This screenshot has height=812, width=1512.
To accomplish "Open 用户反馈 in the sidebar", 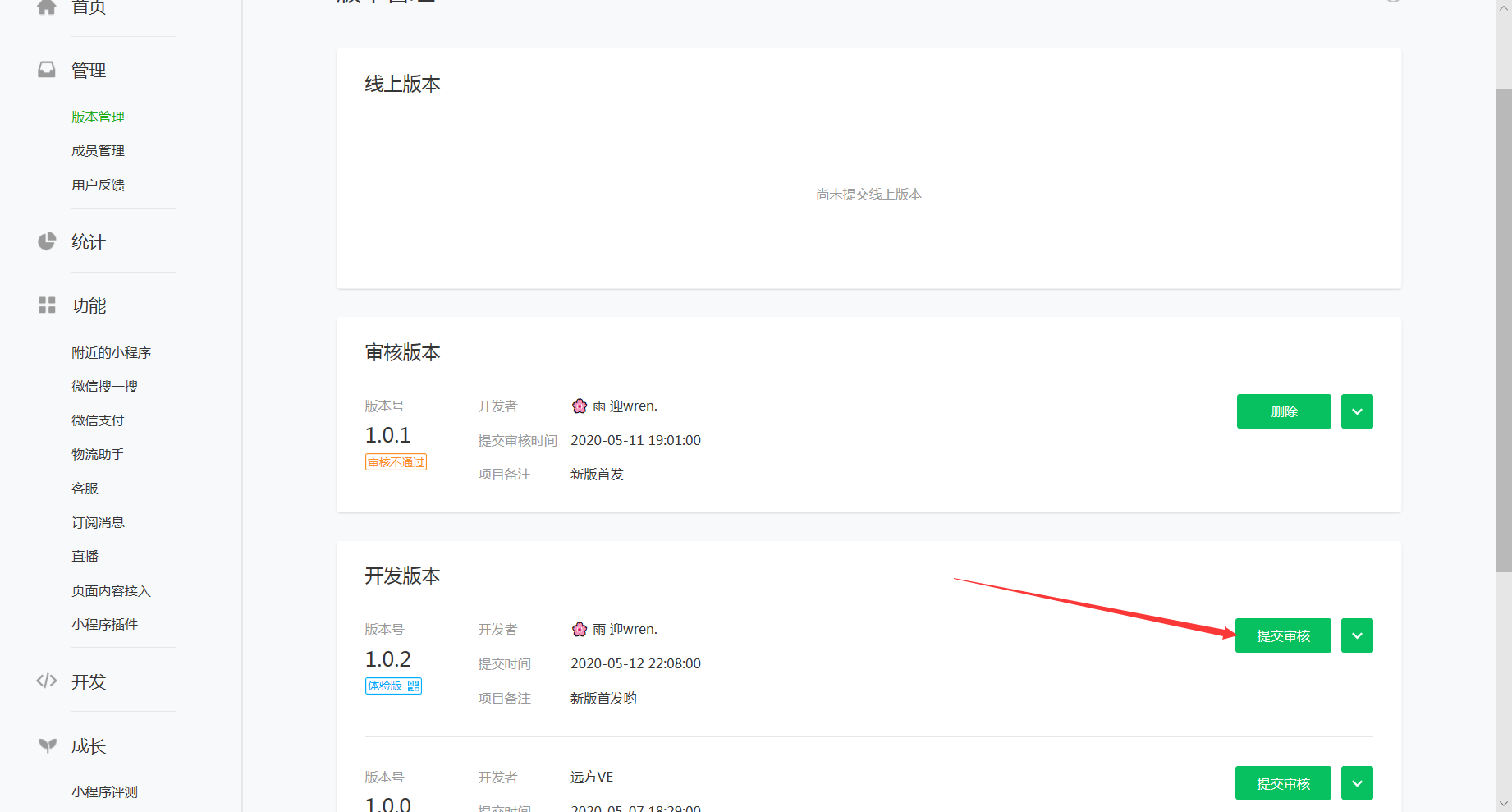I will pyautogui.click(x=98, y=185).
